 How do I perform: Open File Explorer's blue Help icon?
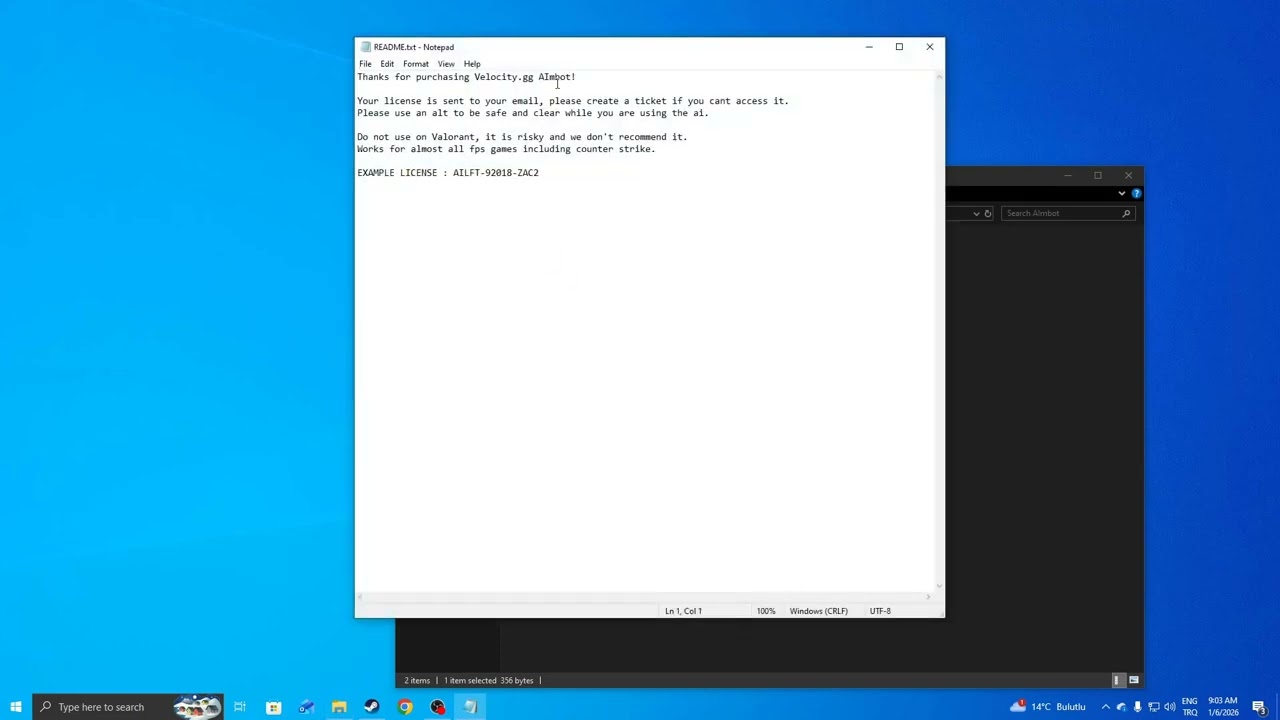[x=1136, y=193]
